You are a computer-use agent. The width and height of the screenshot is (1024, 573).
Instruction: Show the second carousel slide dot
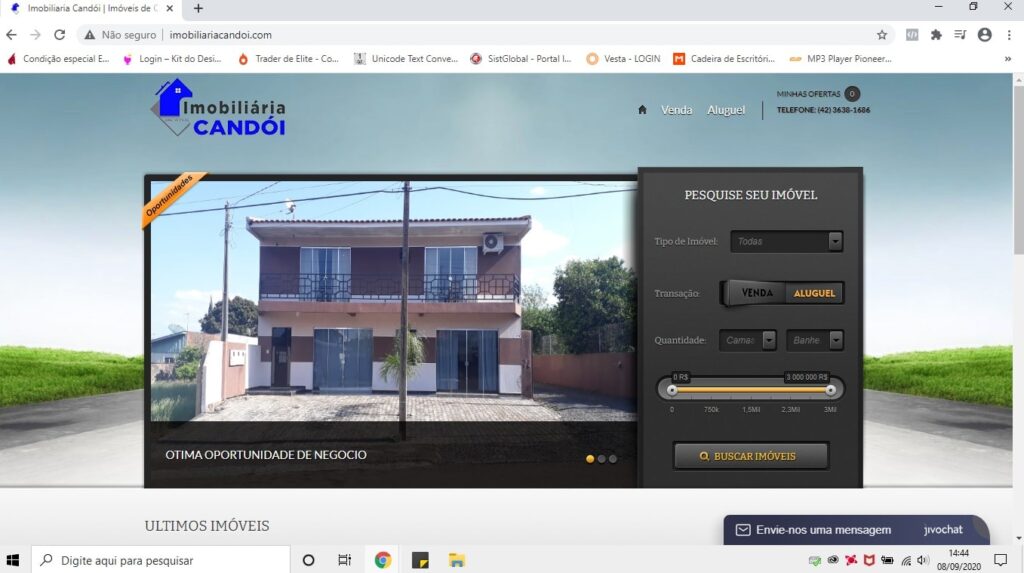click(x=601, y=459)
